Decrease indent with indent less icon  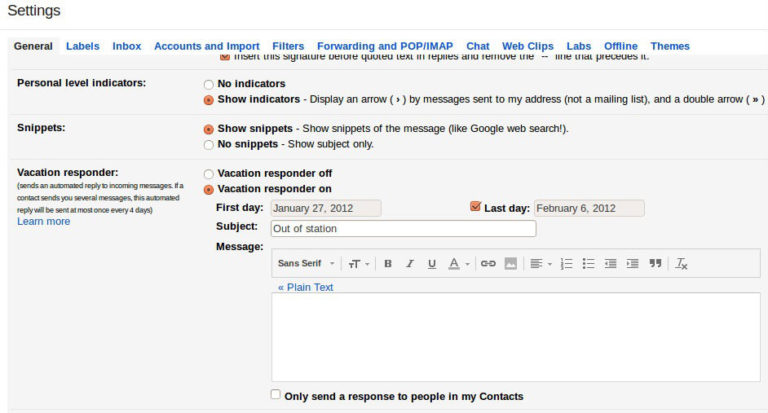[610, 264]
